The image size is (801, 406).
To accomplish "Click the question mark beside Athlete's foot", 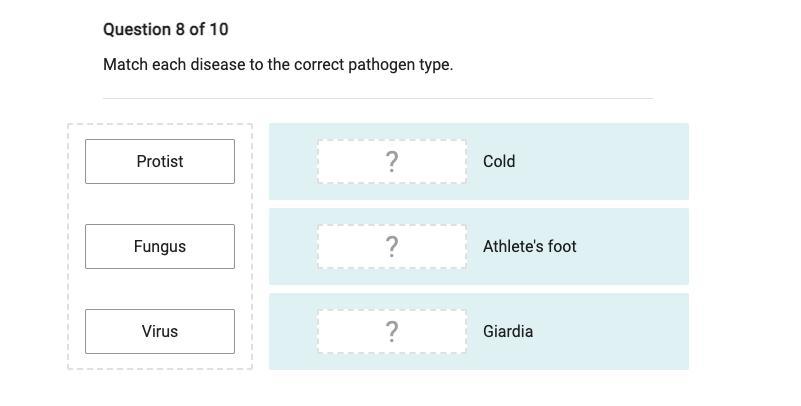I will pyautogui.click(x=392, y=246).
